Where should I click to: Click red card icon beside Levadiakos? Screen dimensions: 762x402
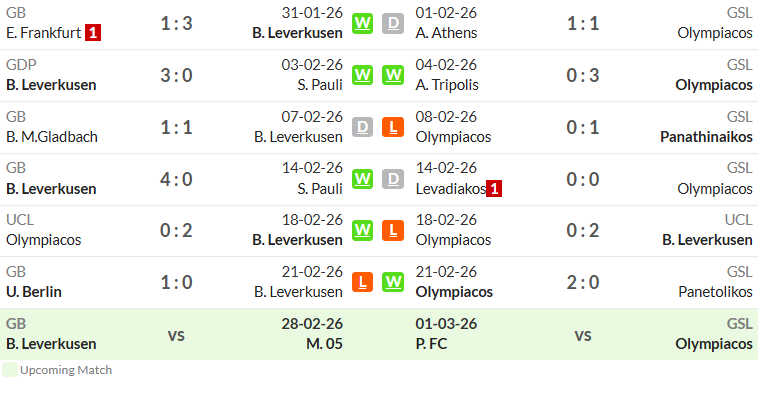click(494, 189)
